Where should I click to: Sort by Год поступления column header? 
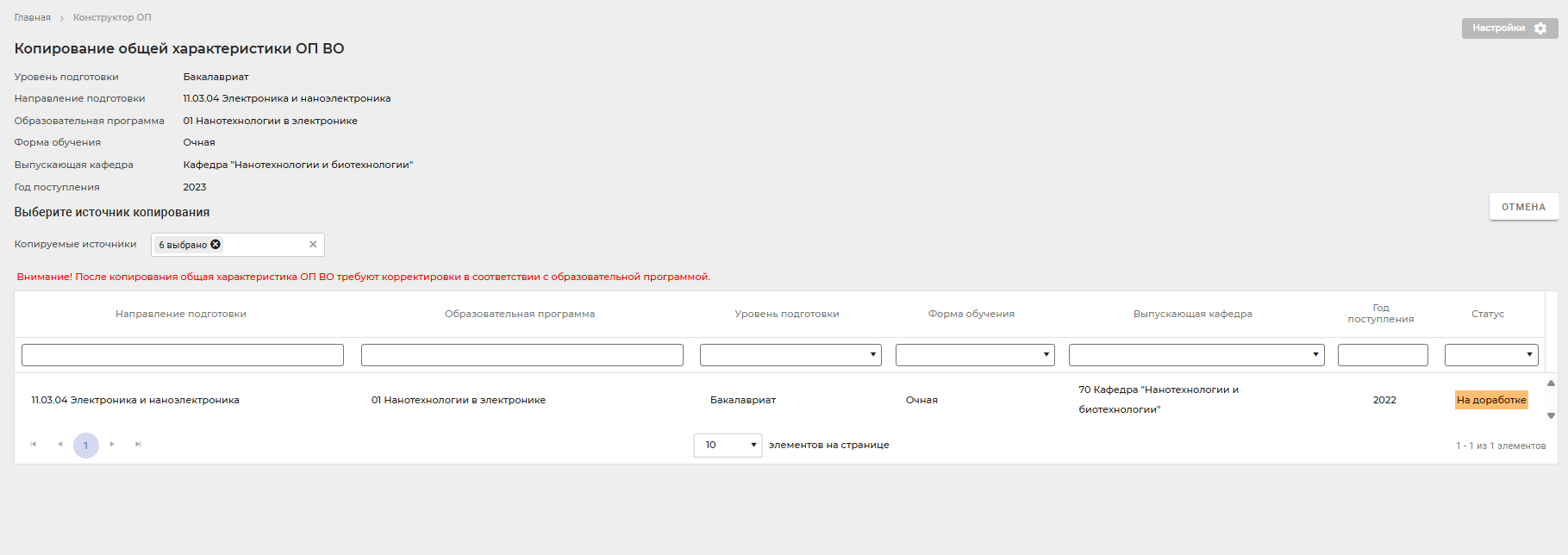click(1381, 314)
